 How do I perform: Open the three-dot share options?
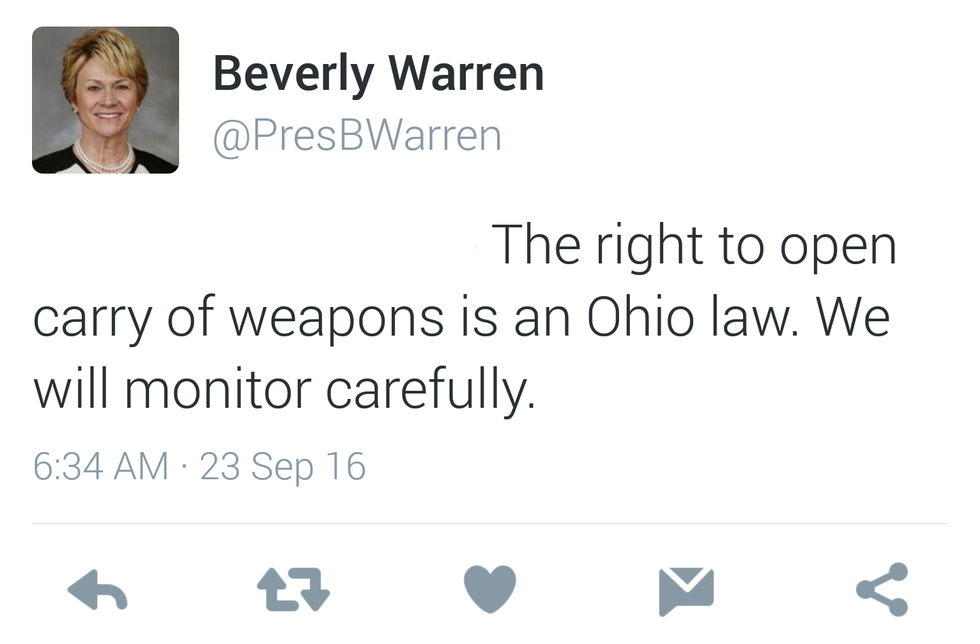tap(882, 589)
